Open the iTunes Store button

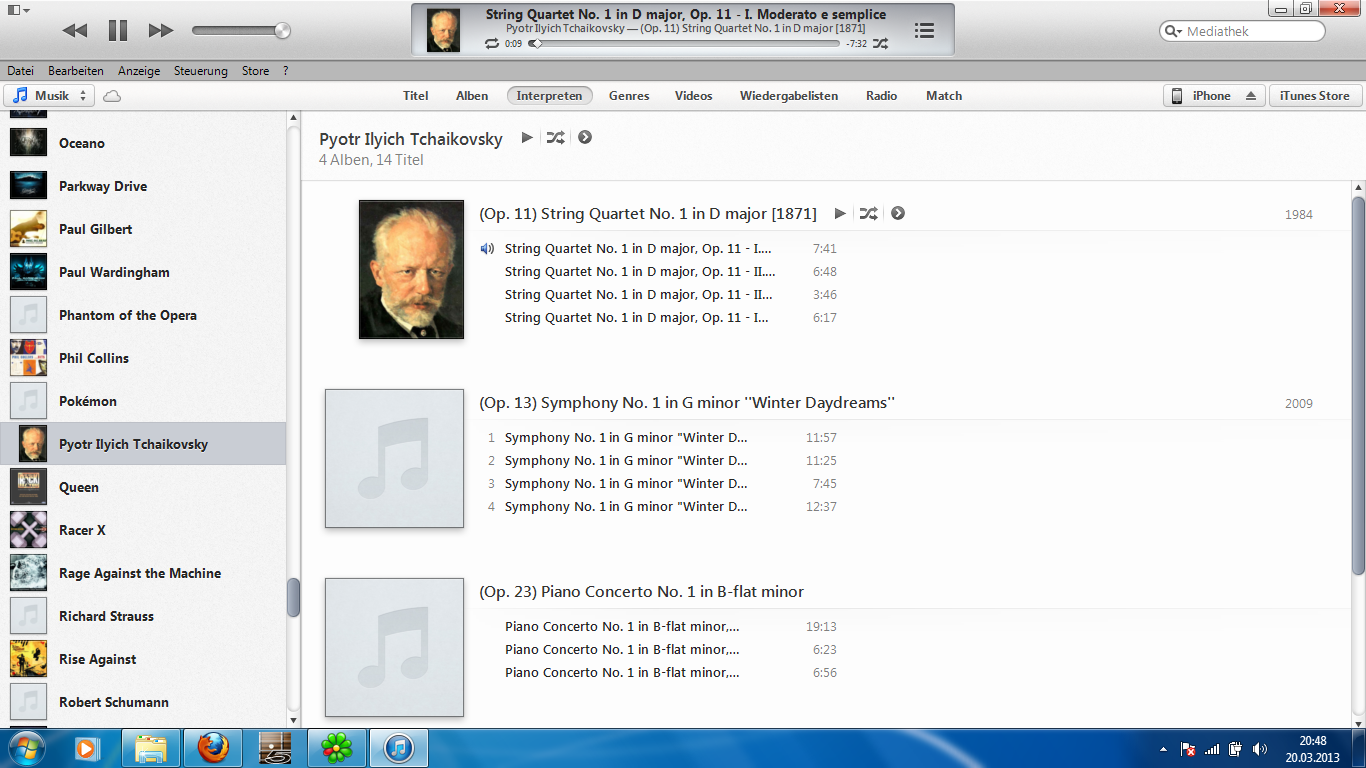coord(1315,96)
